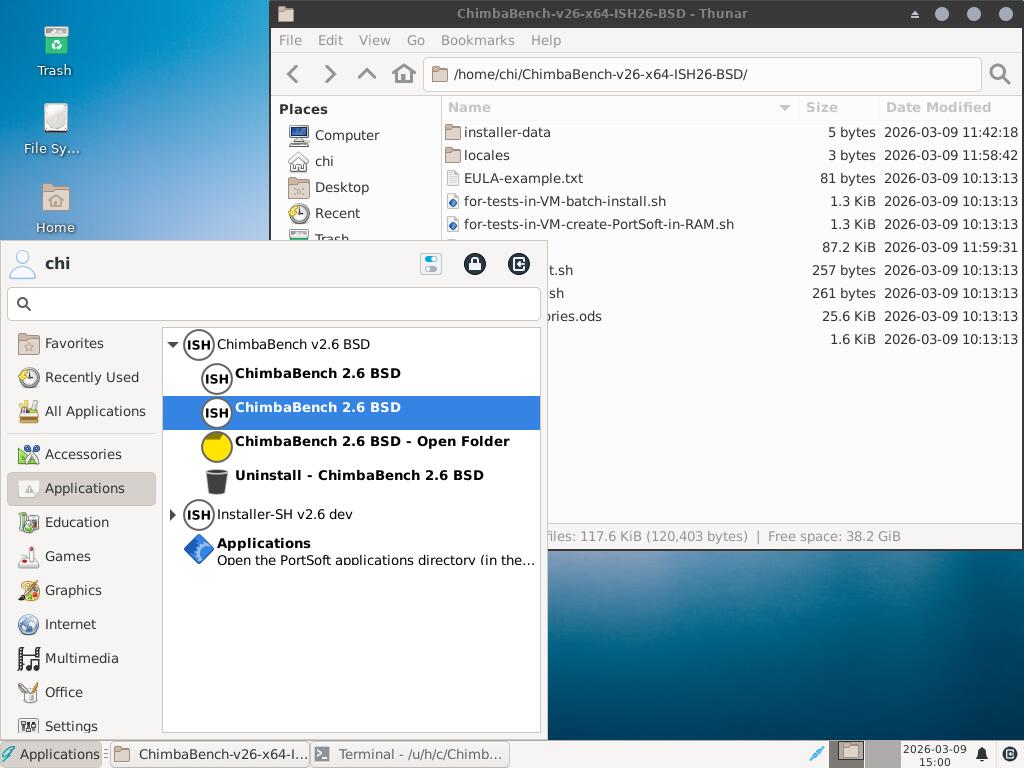Select Desktop in Places sidebar

click(329, 187)
